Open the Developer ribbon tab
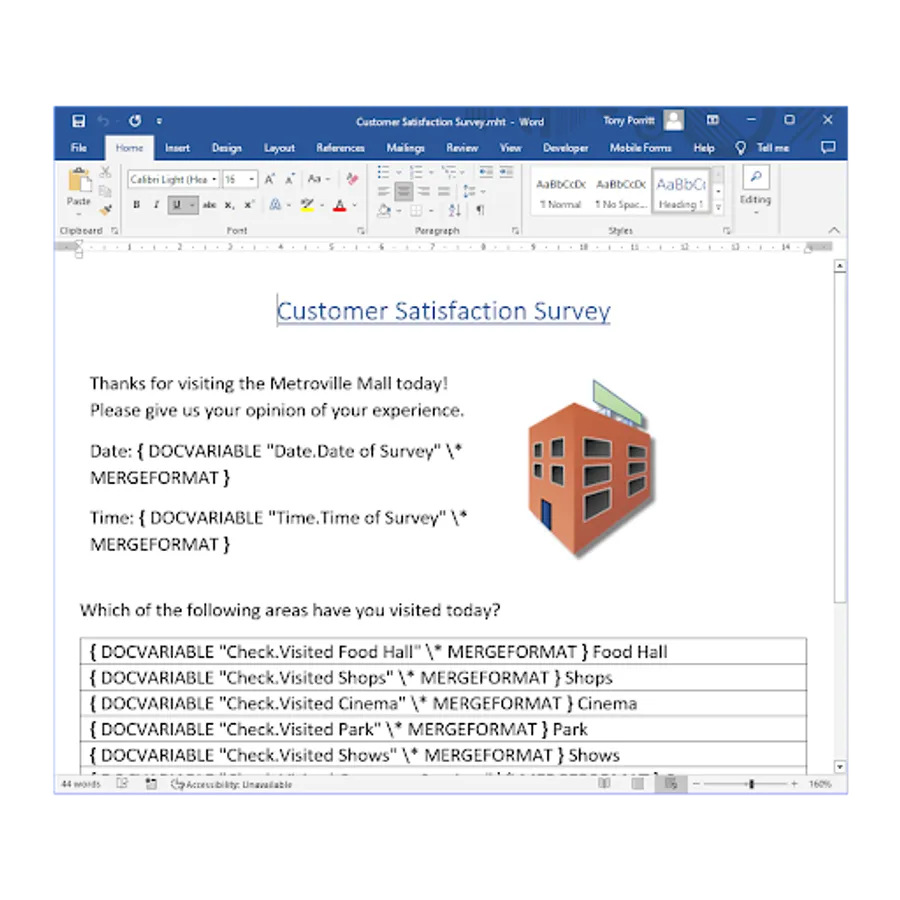Screen dimensions: 900x900 tap(566, 147)
